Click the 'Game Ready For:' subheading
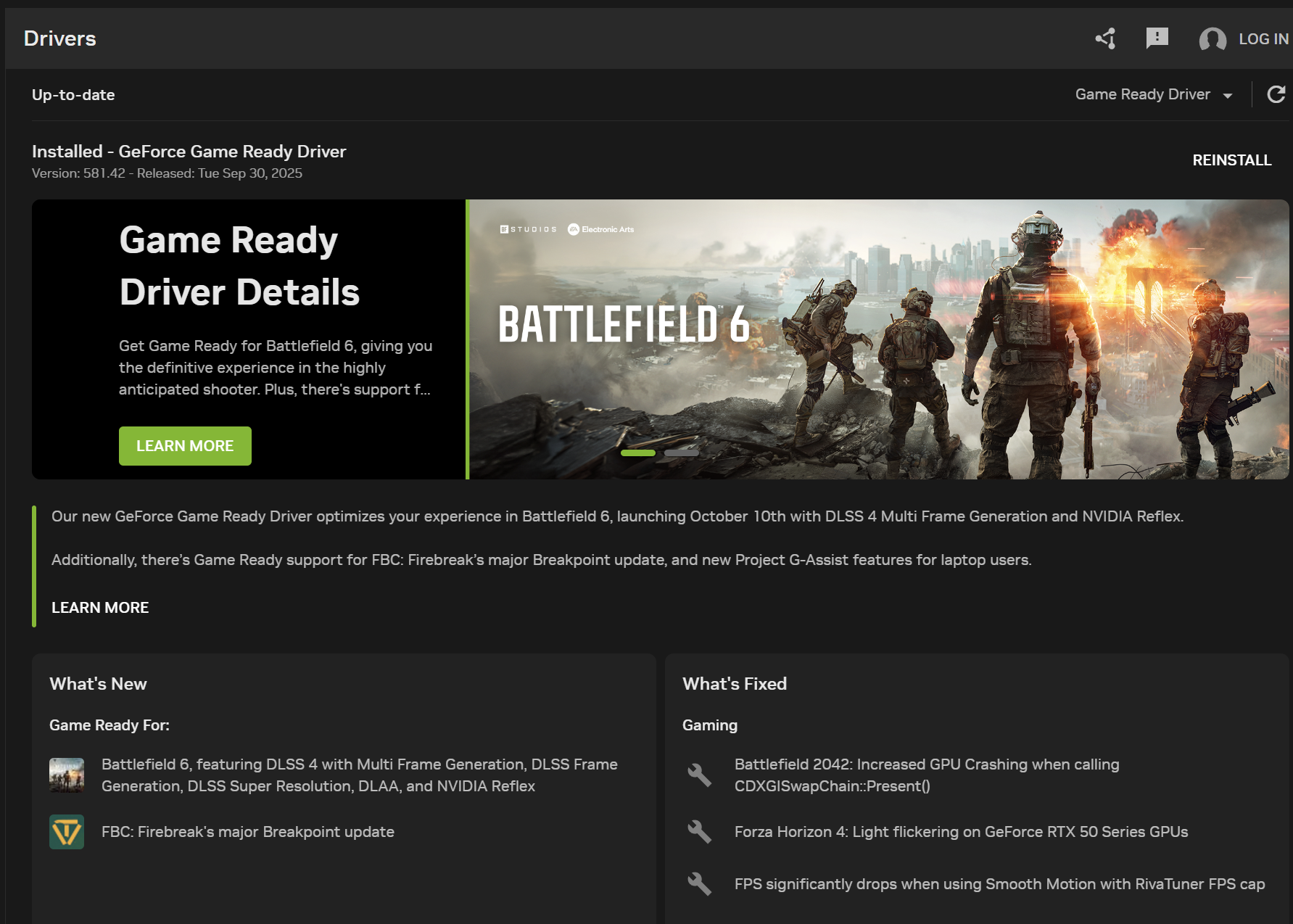The height and width of the screenshot is (924, 1293). 110,725
